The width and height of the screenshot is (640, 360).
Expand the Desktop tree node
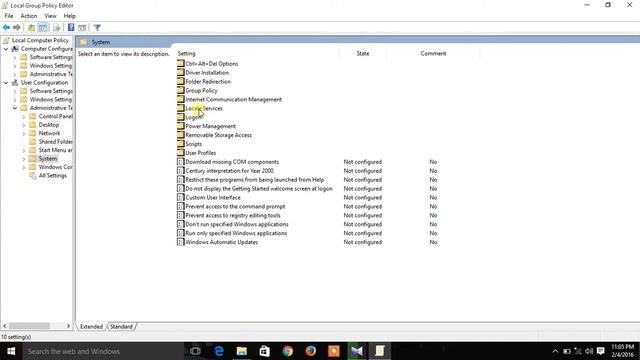[x=24, y=125]
